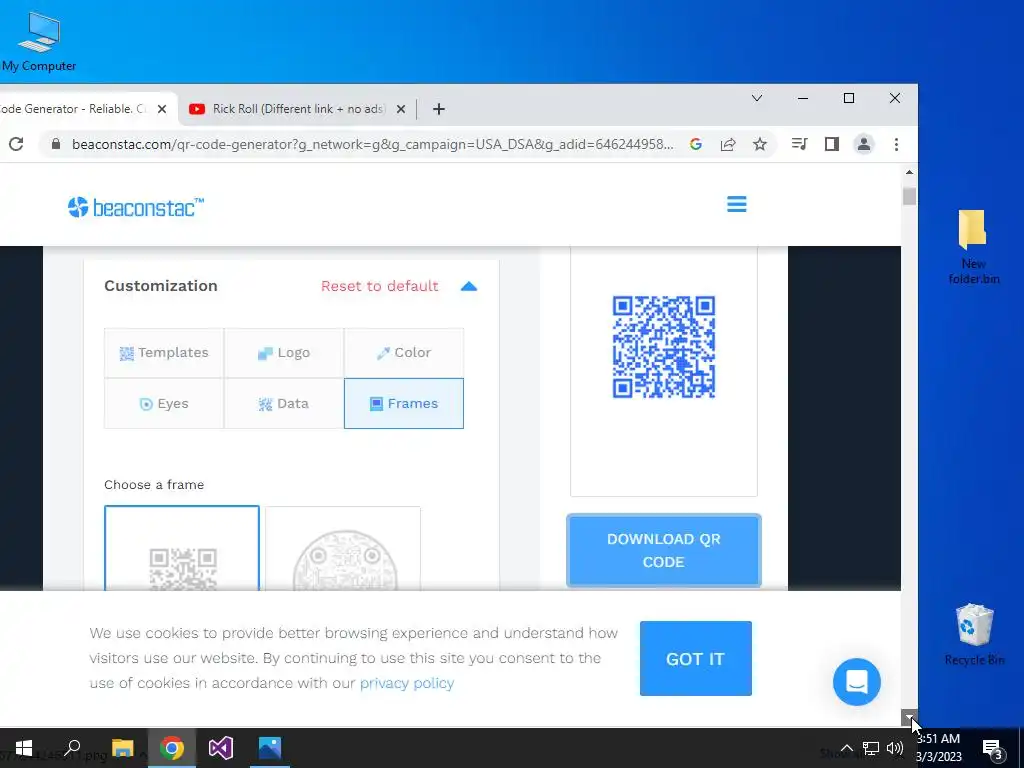Image resolution: width=1024 pixels, height=768 pixels.
Task: Open the Windows Start menu
Action: pos(24,748)
